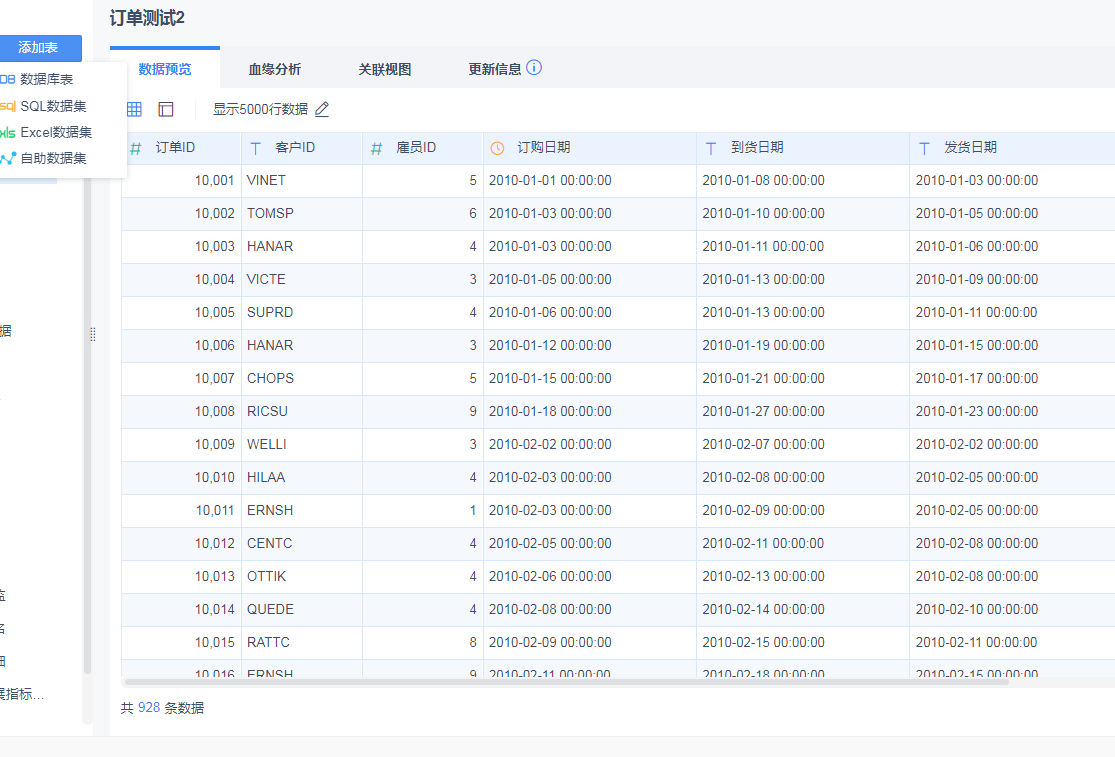The height and width of the screenshot is (757, 1115).
Task: Select 数据库表 from the add menu
Action: coord(46,79)
